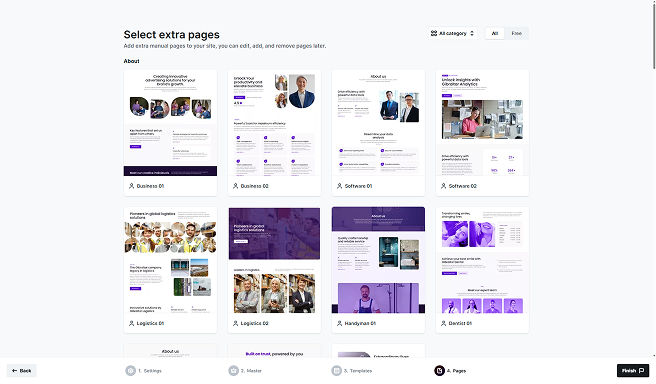Click the Master step icon
The width and height of the screenshot is (656, 384).
(233, 371)
